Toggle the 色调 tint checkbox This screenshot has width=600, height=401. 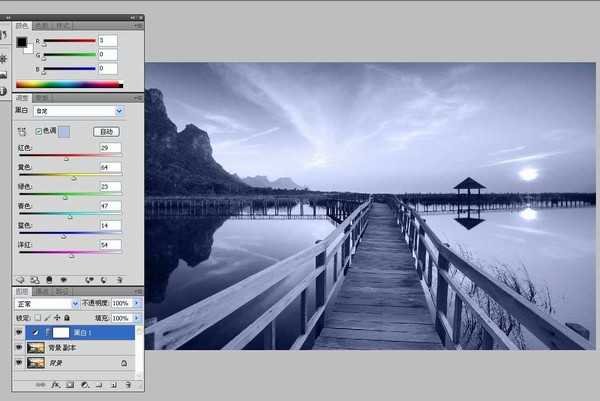39,131
